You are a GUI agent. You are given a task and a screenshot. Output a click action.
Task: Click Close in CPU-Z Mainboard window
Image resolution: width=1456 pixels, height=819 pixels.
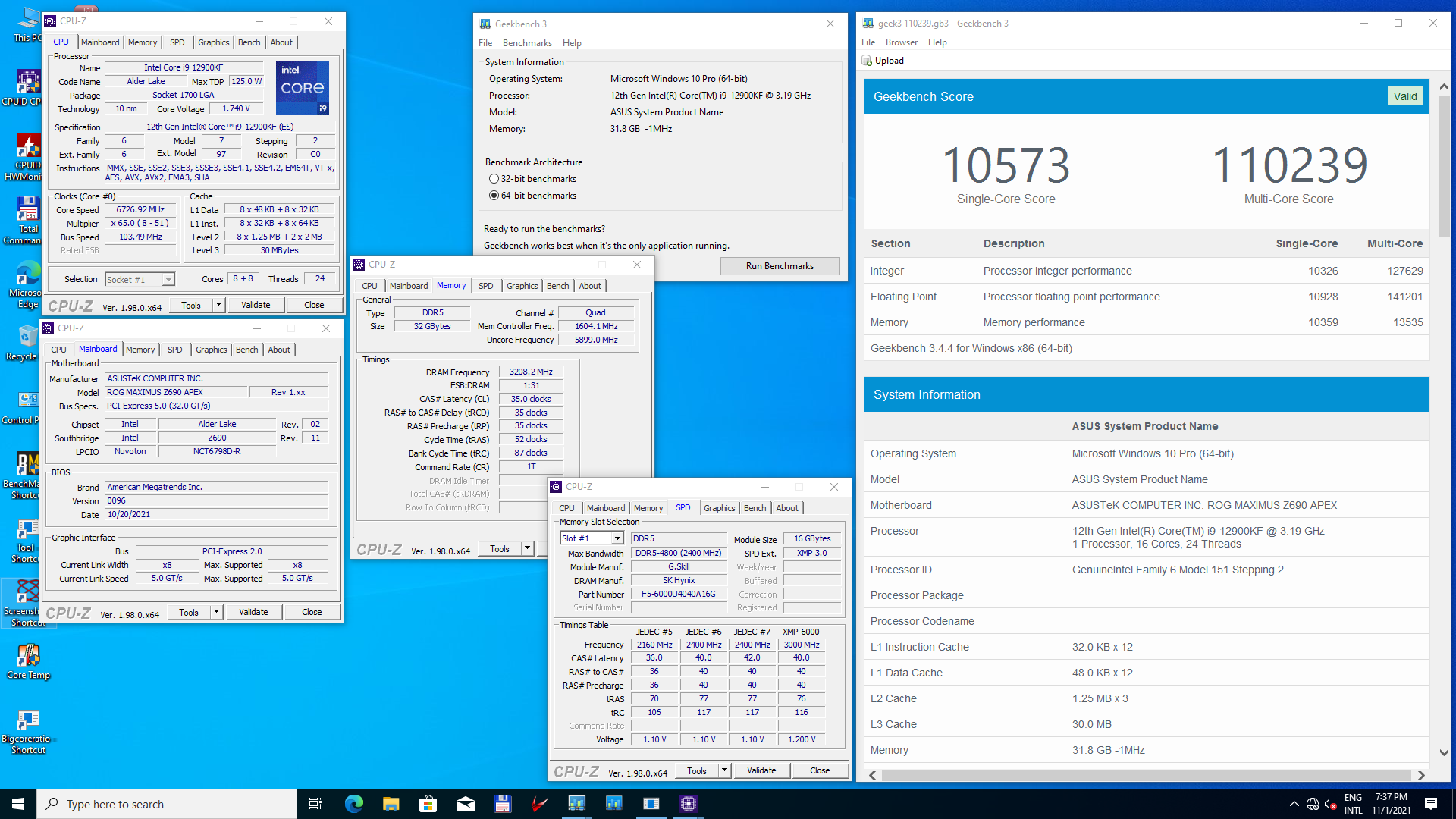pyautogui.click(x=312, y=612)
